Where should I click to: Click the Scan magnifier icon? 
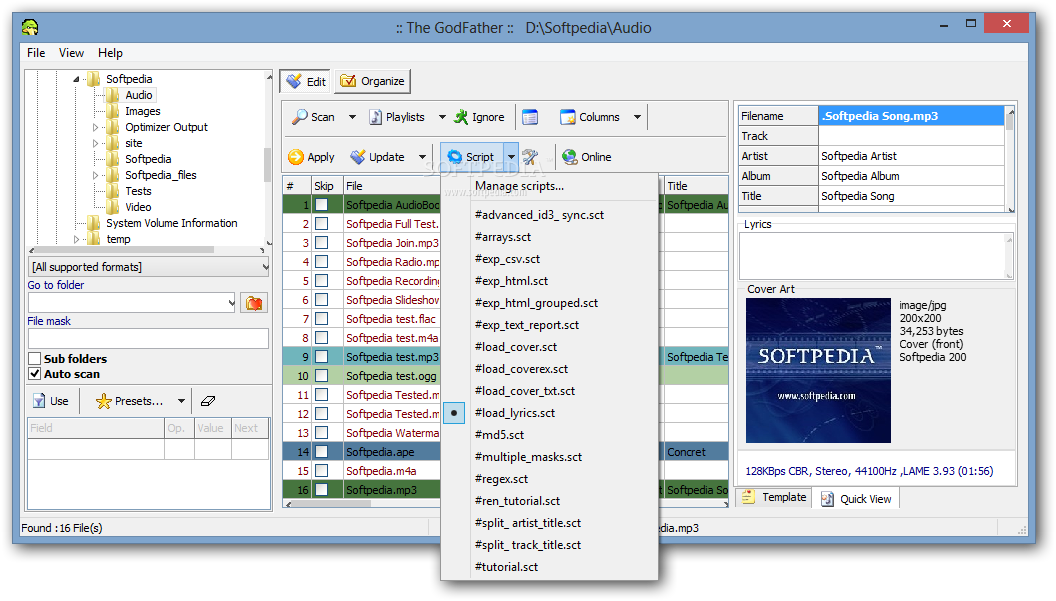[299, 117]
